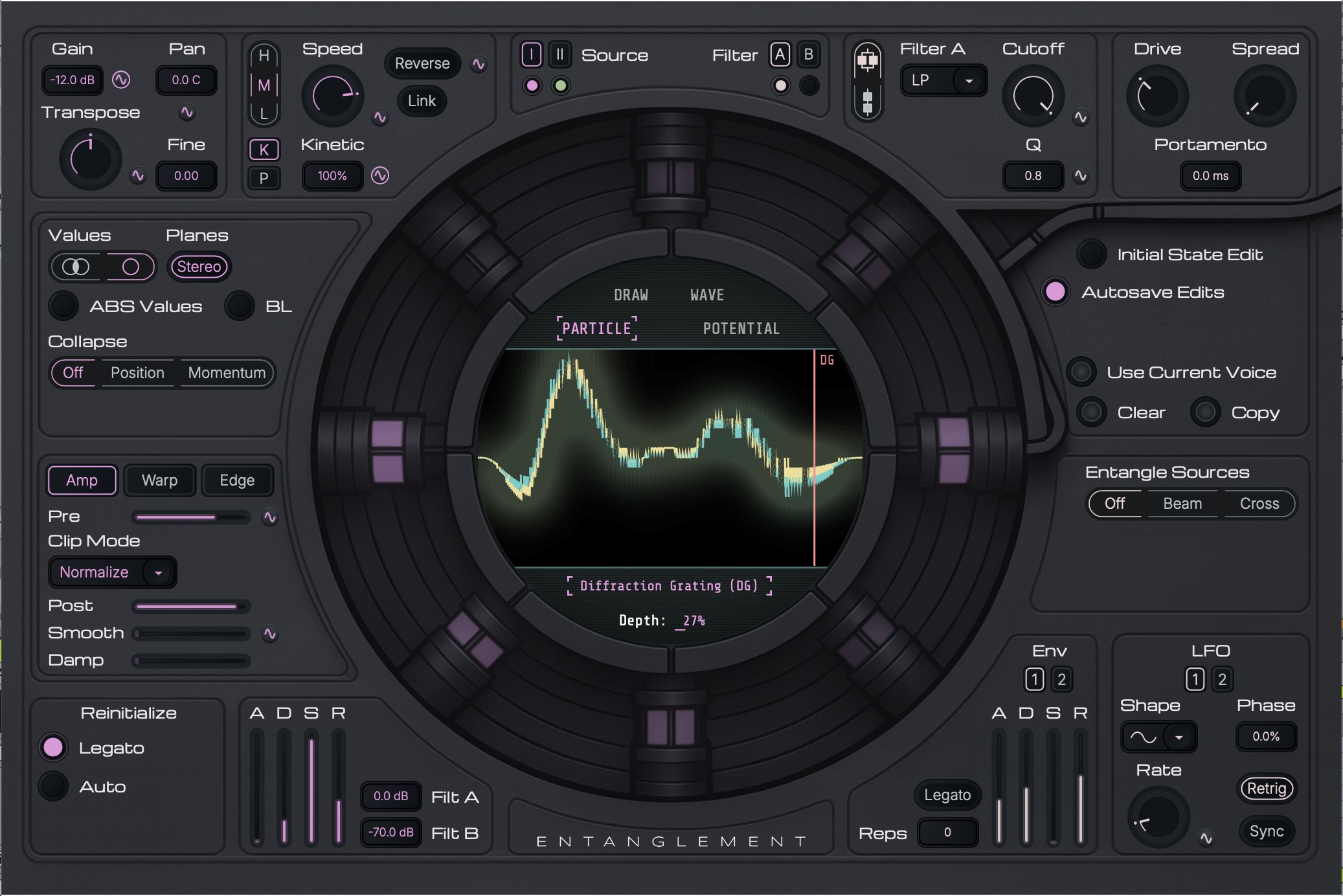The width and height of the screenshot is (1343, 896).
Task: Enable the ABS Values toggle
Action: click(x=63, y=306)
